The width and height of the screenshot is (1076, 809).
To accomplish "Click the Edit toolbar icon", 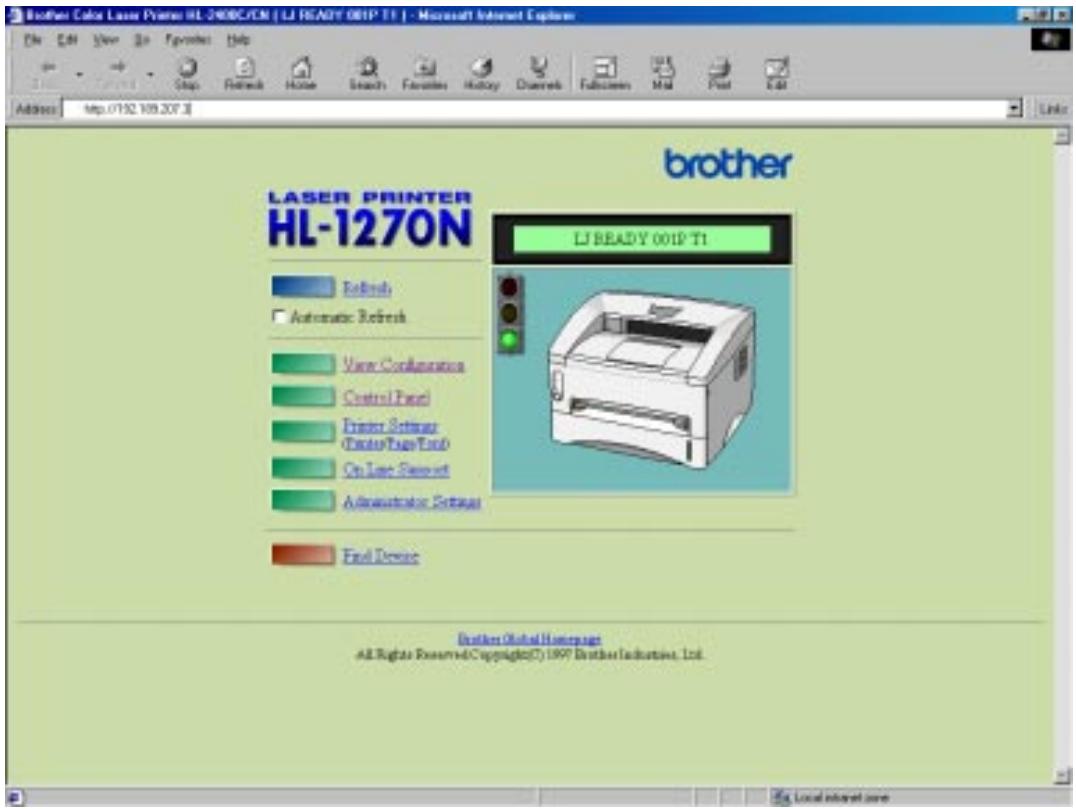I will point(776,73).
